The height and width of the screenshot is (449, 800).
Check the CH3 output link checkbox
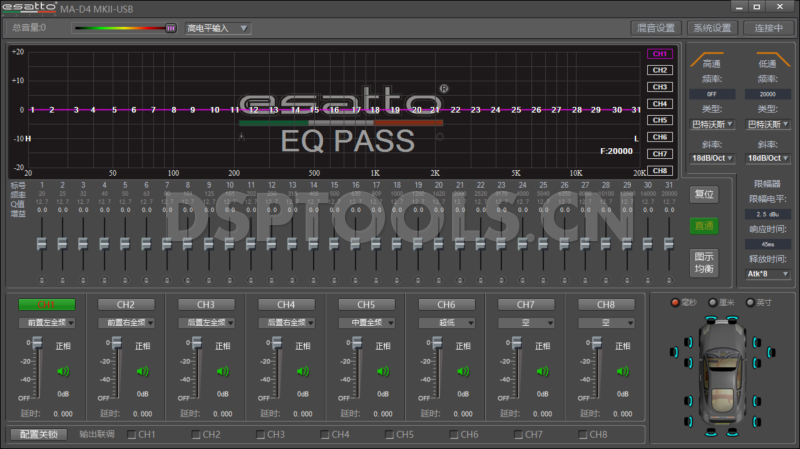tap(260, 435)
